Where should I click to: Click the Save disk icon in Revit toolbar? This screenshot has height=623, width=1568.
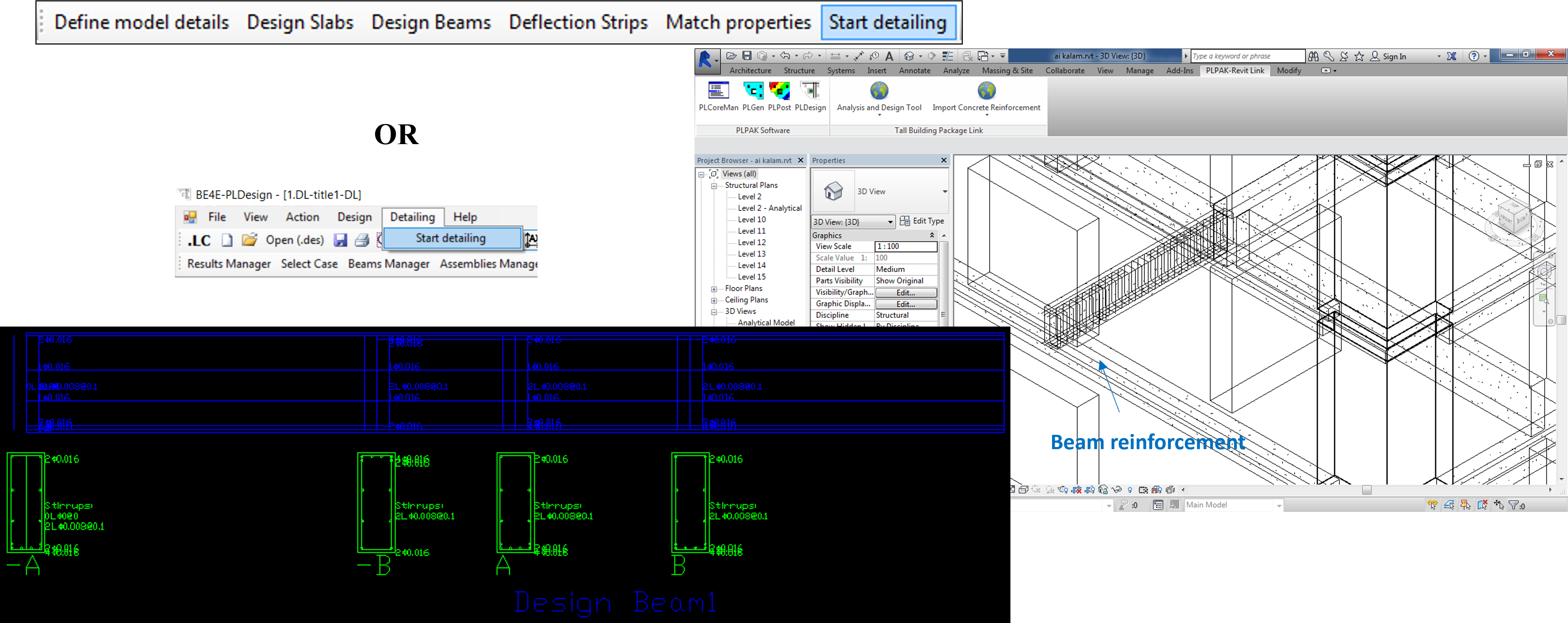tap(746, 56)
